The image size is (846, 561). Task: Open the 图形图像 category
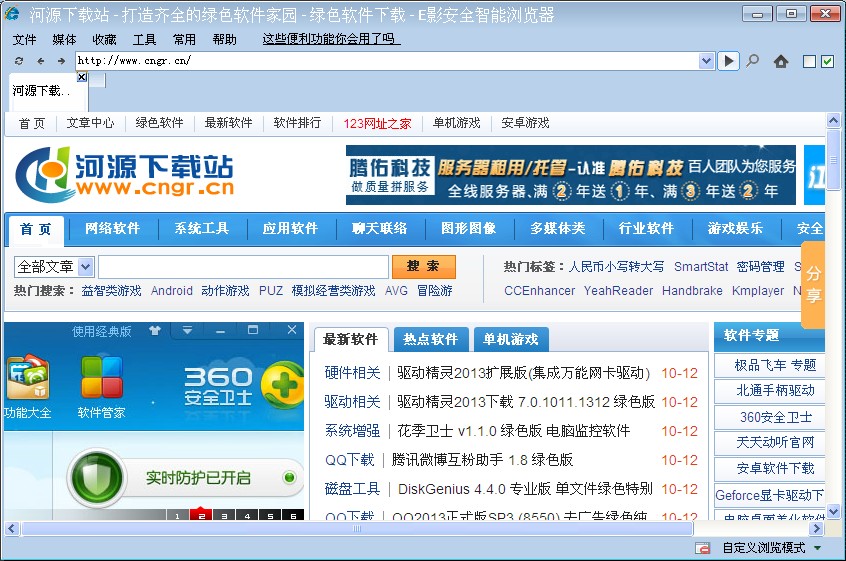tap(469, 229)
